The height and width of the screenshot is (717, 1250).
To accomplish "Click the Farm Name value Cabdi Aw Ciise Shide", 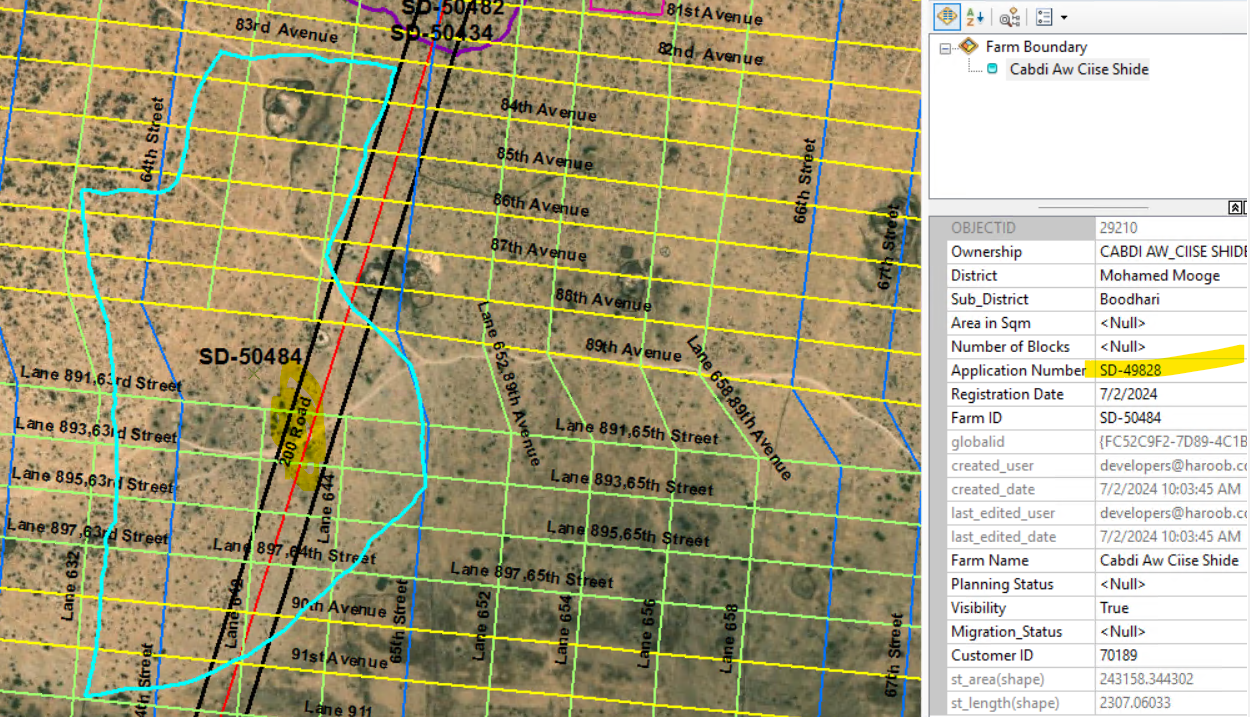I will coord(1169,560).
